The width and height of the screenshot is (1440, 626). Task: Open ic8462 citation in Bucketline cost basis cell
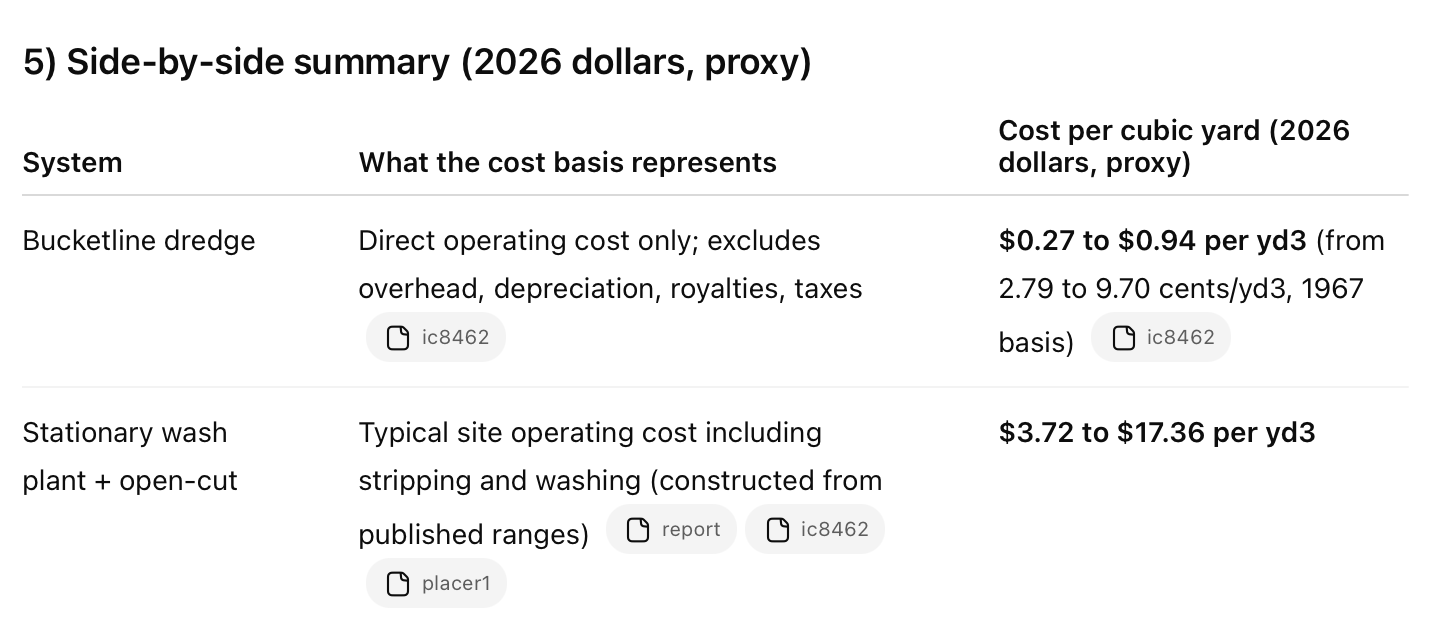(x=436, y=337)
